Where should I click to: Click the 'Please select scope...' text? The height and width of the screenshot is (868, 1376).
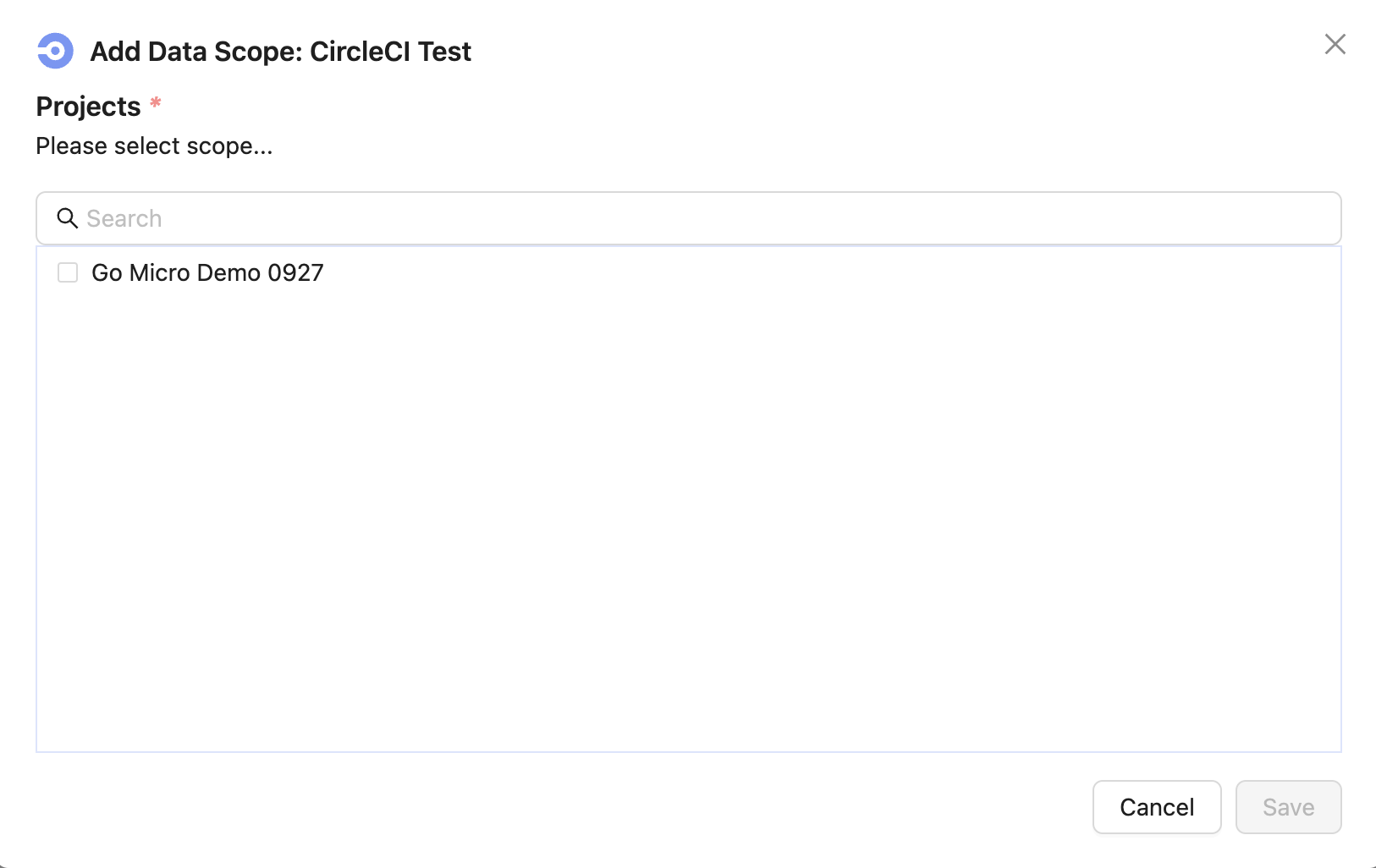pos(154,146)
